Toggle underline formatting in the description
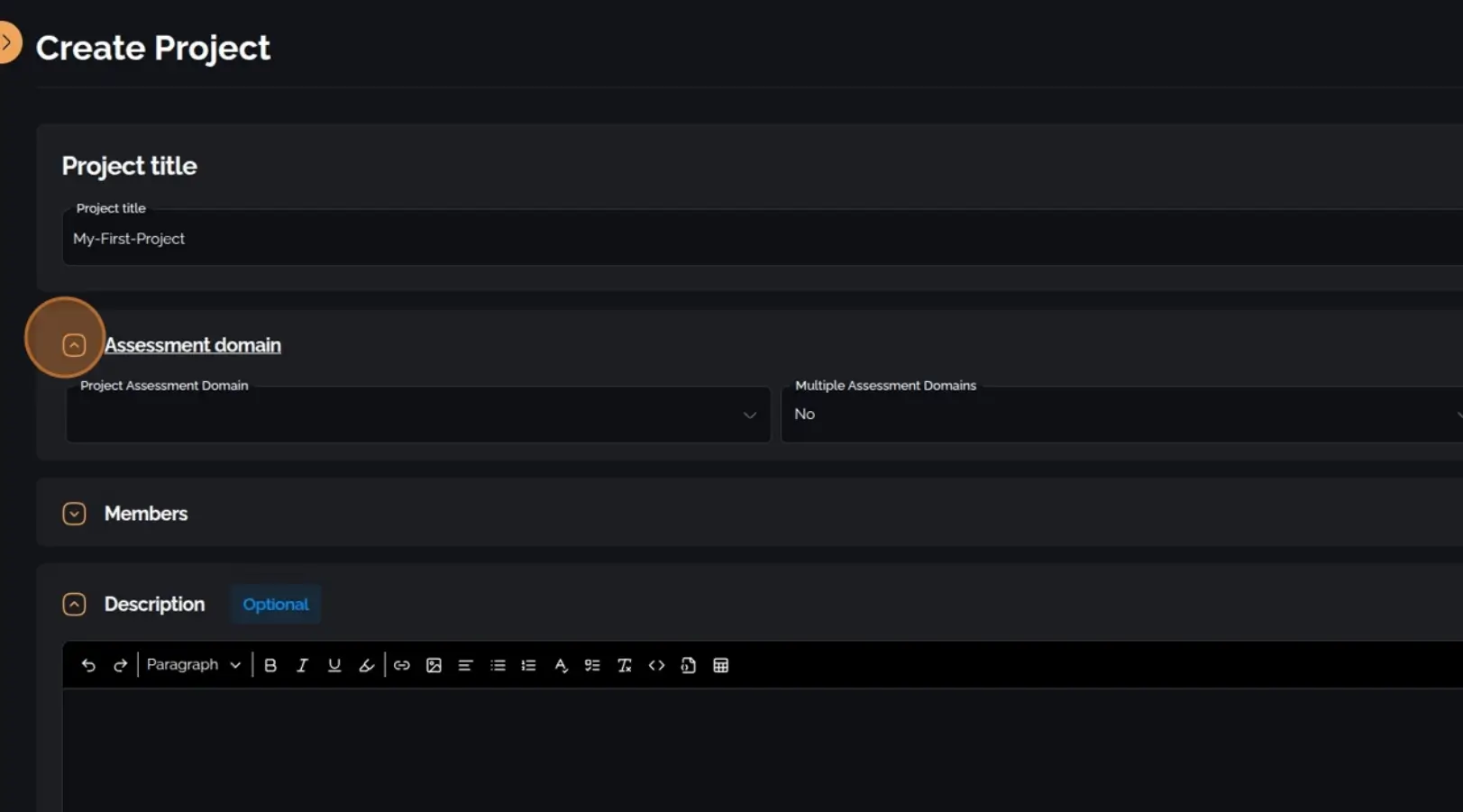Image resolution: width=1463 pixels, height=812 pixels. coord(334,665)
